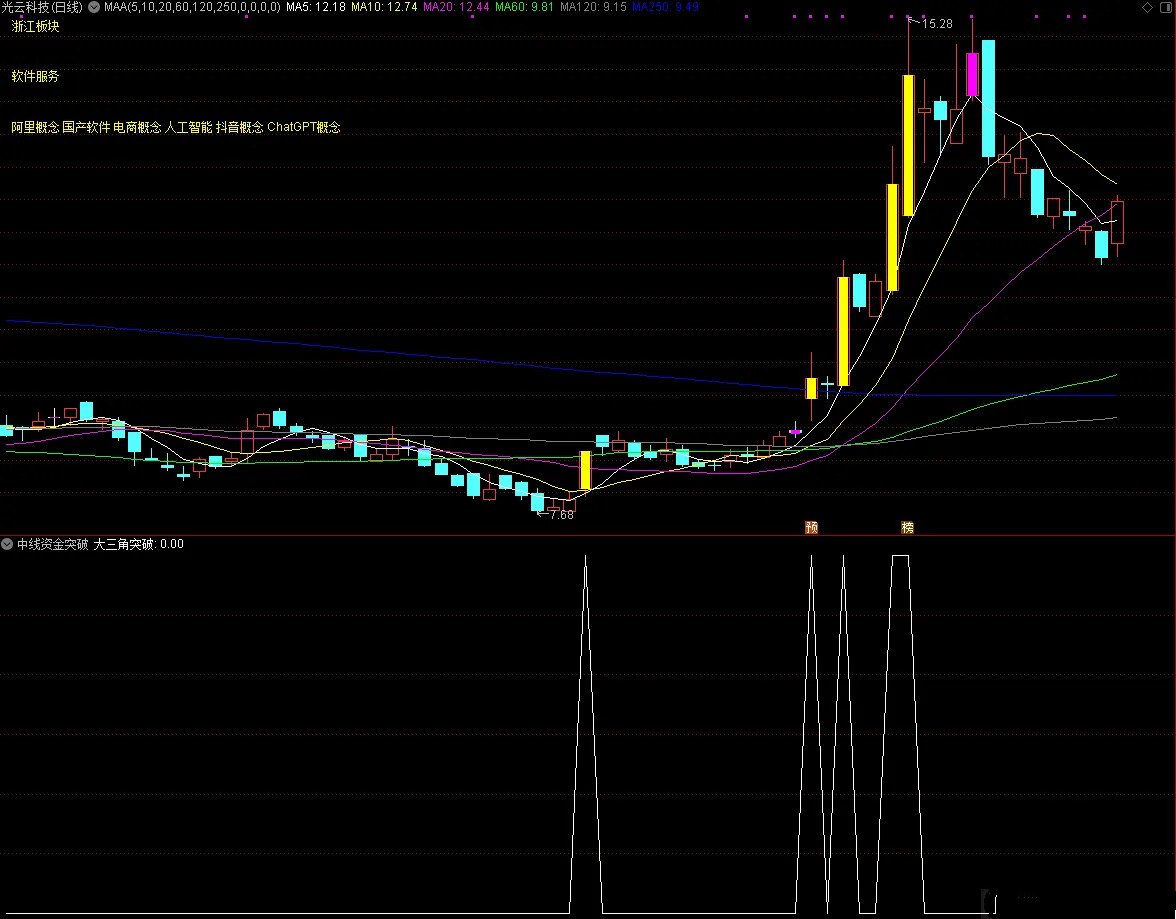Click the 阿里概念 concept tag
Screen dimensions: 1176x919
[x=35, y=127]
